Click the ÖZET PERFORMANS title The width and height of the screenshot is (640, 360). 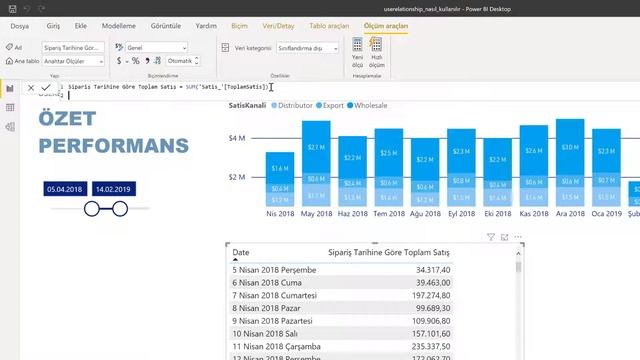113,132
